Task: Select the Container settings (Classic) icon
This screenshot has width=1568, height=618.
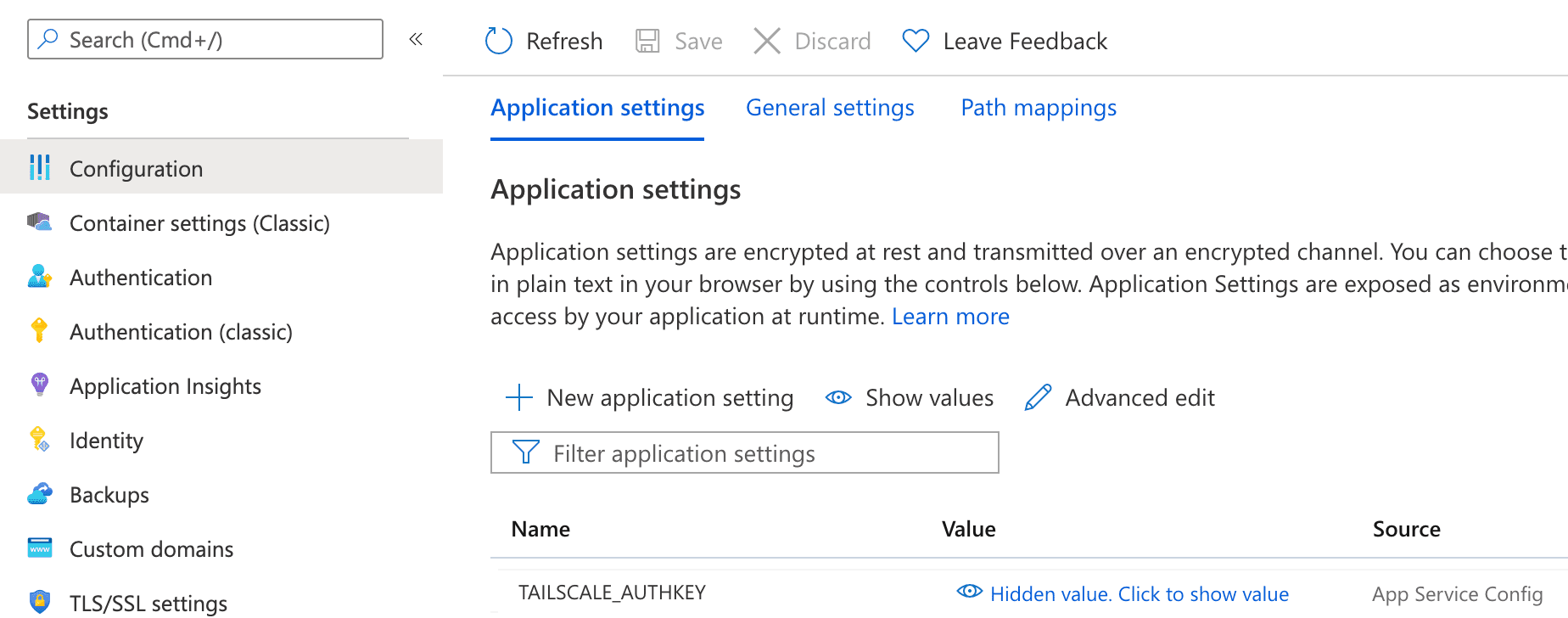Action: coord(40,222)
